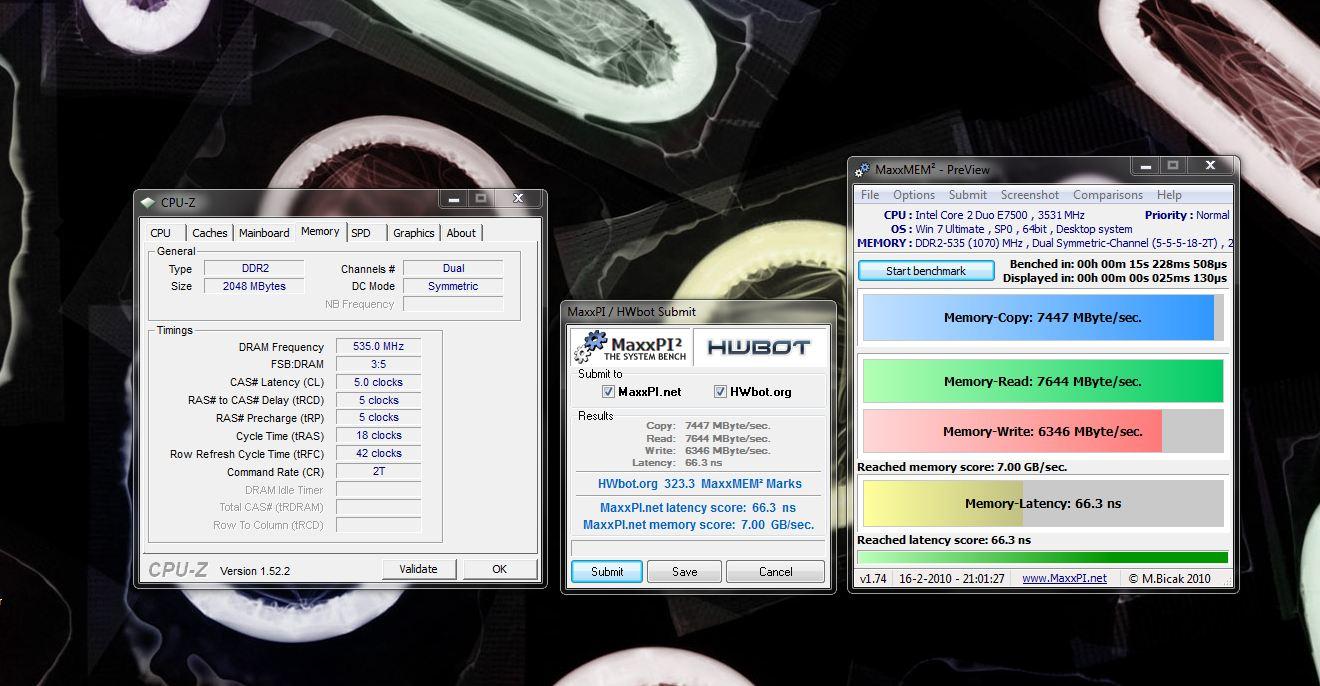Click the Intel Core 2 Duo E7500 CPU line

(984, 215)
